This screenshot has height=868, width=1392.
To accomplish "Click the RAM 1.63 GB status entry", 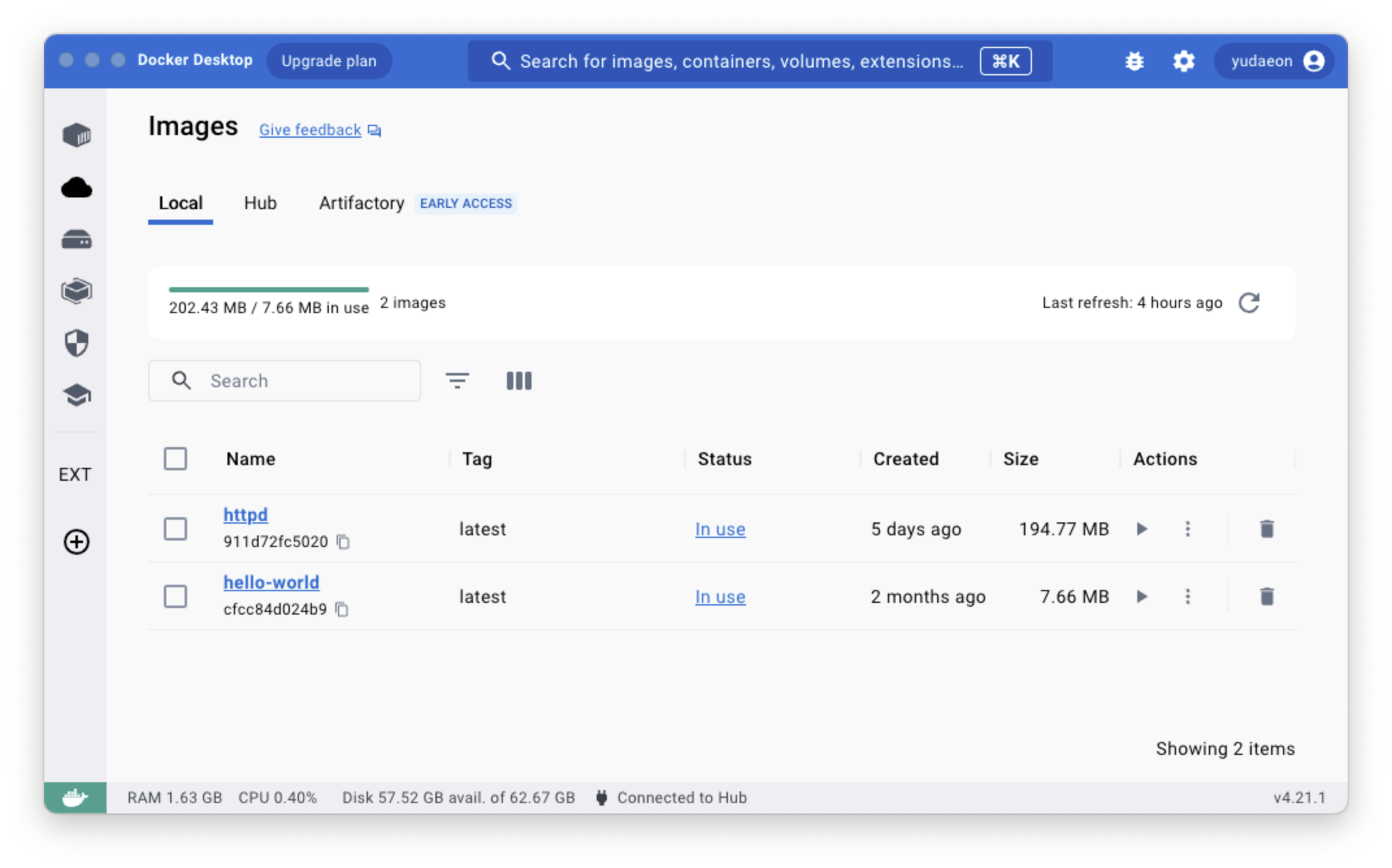I will point(175,797).
